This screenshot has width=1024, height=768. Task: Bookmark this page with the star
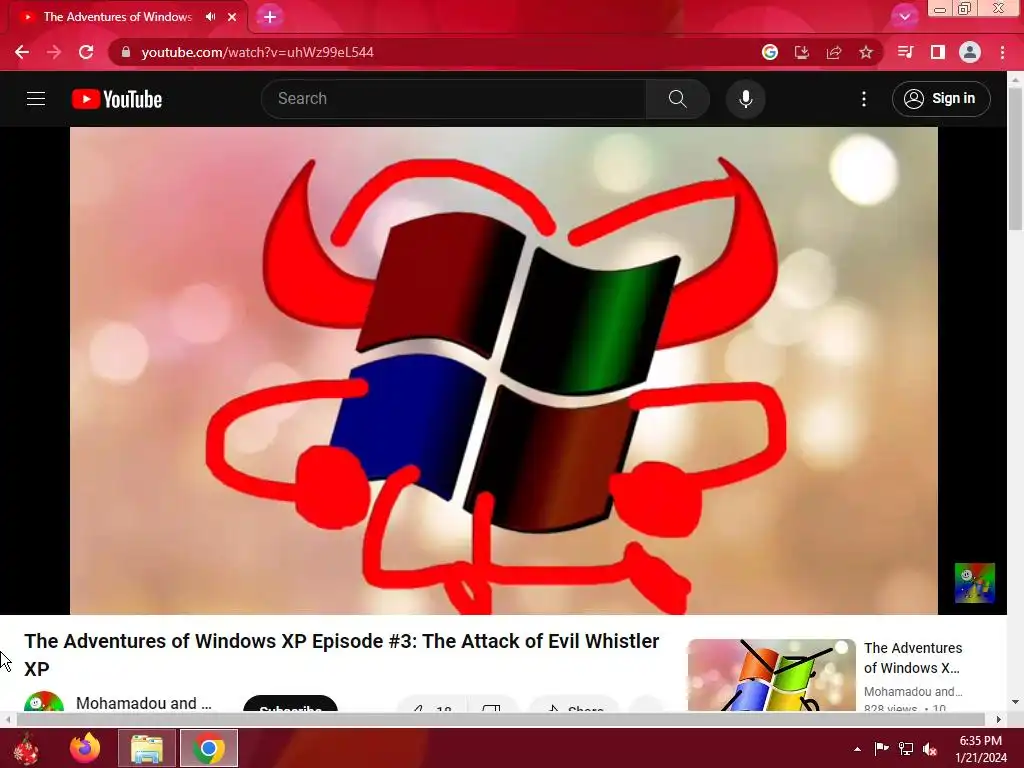click(x=866, y=52)
